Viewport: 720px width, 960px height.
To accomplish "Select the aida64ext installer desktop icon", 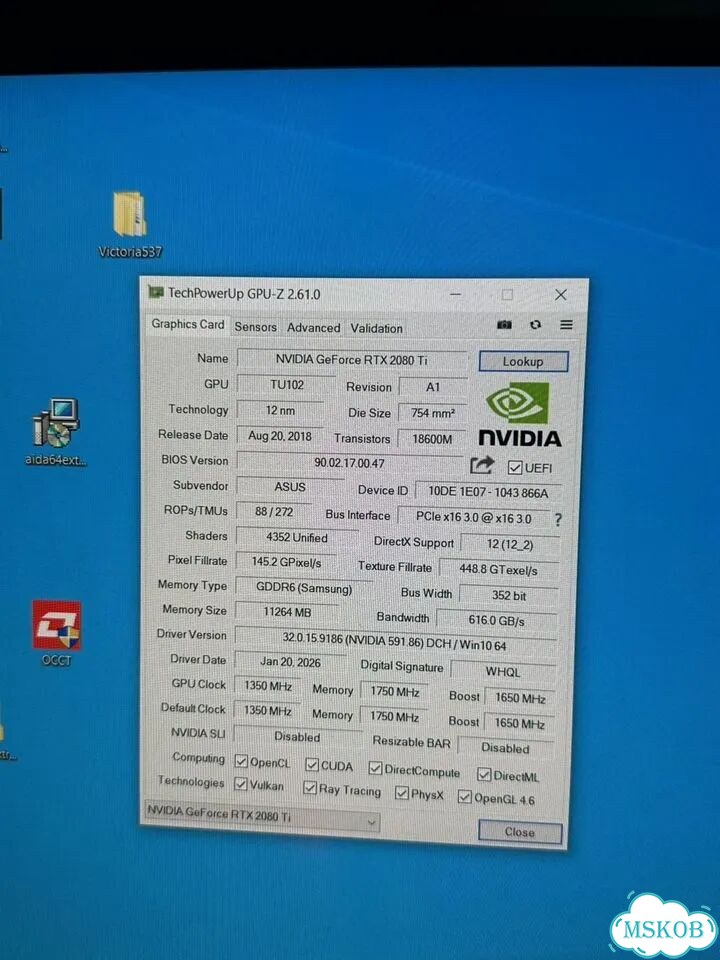I will click(56, 432).
